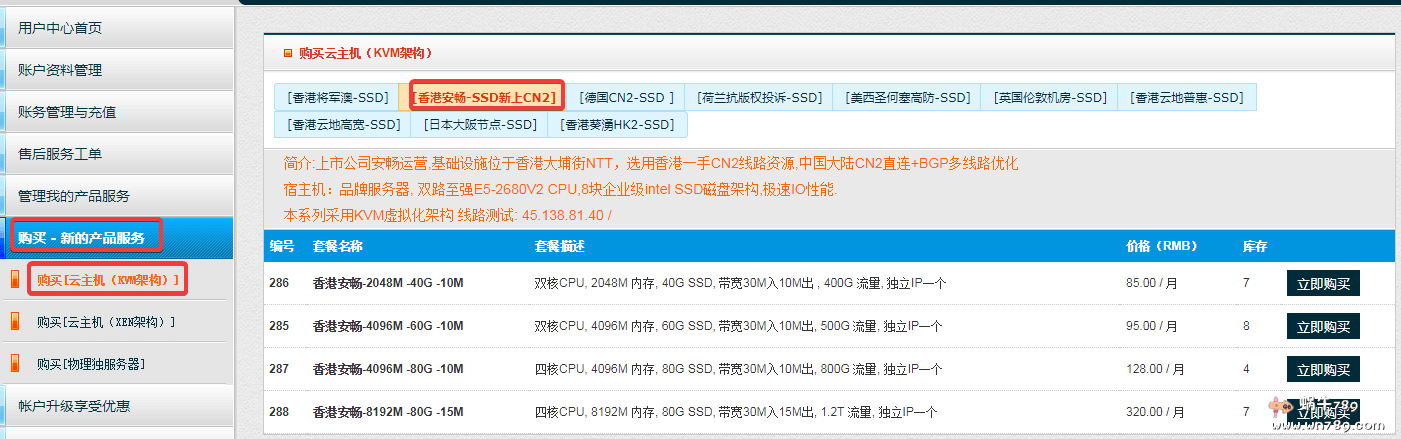The height and width of the screenshot is (439, 1401).
Task: Open 账户资料管理 menu item
Action: (x=60, y=70)
